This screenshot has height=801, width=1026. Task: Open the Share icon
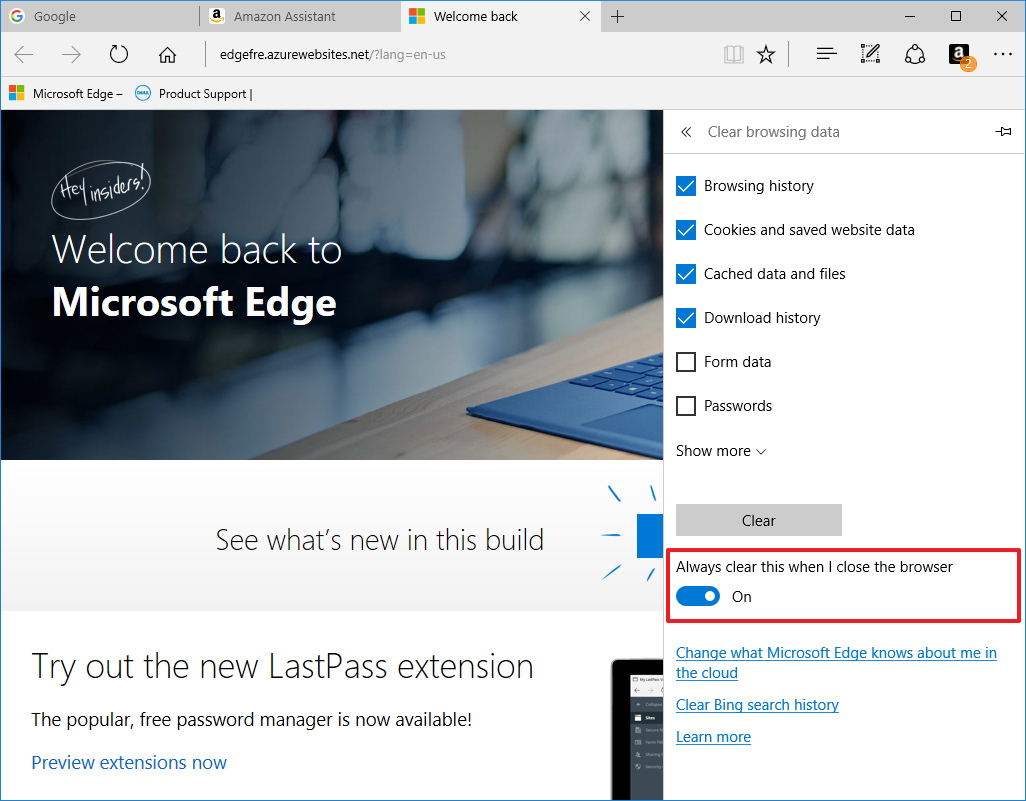click(x=915, y=54)
